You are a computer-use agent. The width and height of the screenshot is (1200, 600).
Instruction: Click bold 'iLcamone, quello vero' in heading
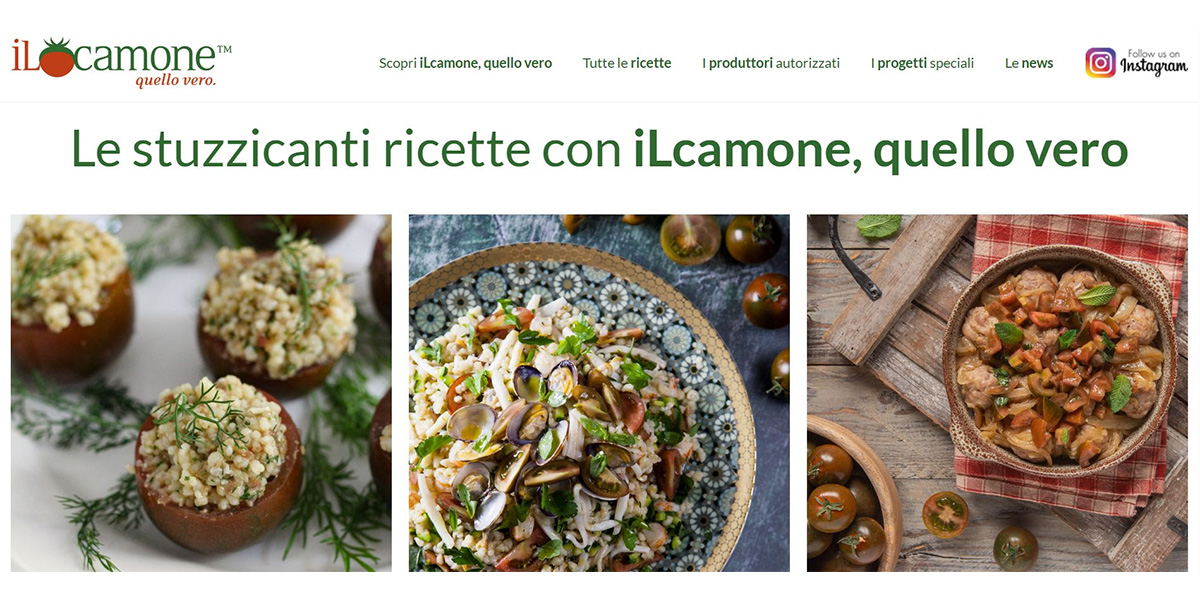[x=881, y=149]
